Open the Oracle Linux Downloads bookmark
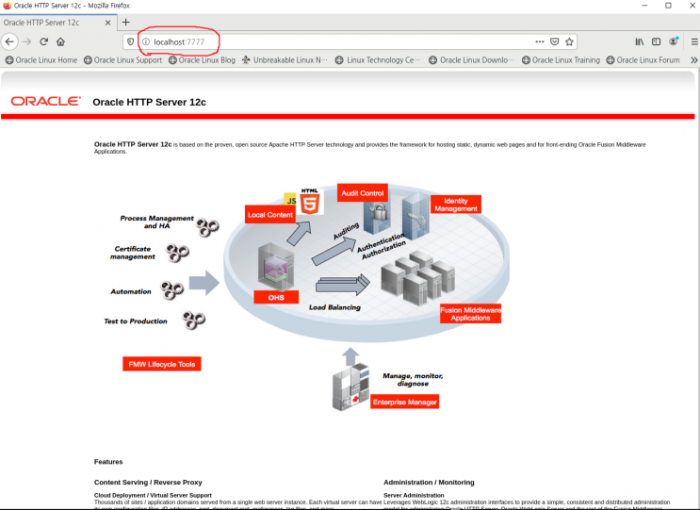 [471, 60]
